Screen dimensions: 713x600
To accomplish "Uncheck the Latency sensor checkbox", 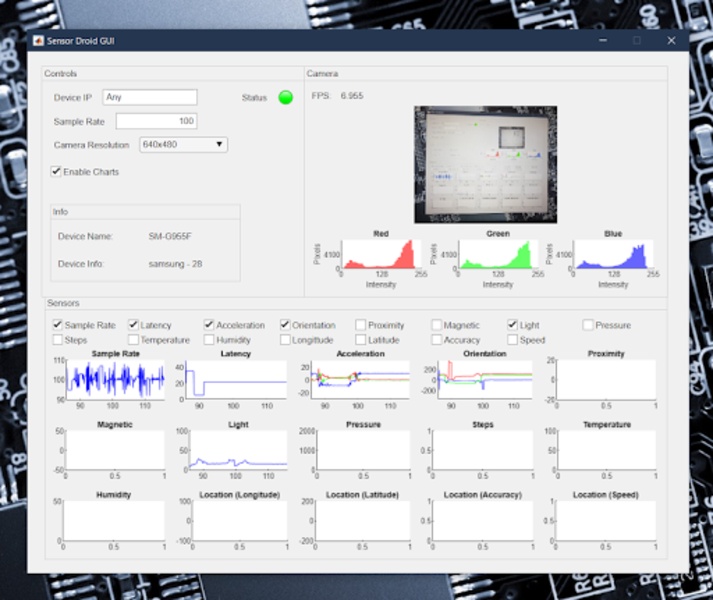I will pos(133,325).
